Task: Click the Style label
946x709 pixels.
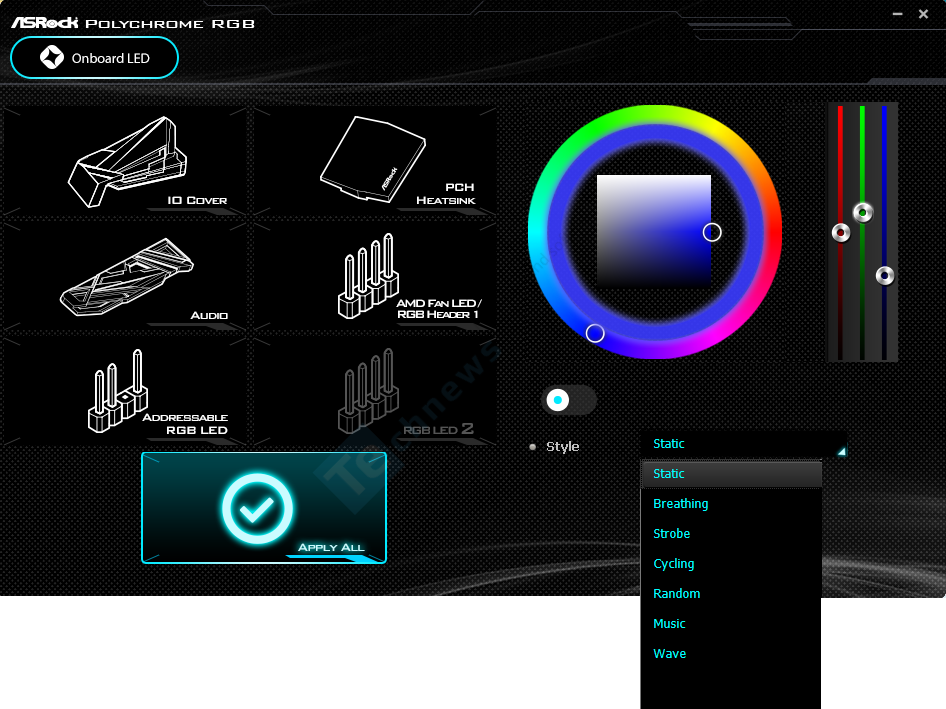Action: [x=562, y=447]
